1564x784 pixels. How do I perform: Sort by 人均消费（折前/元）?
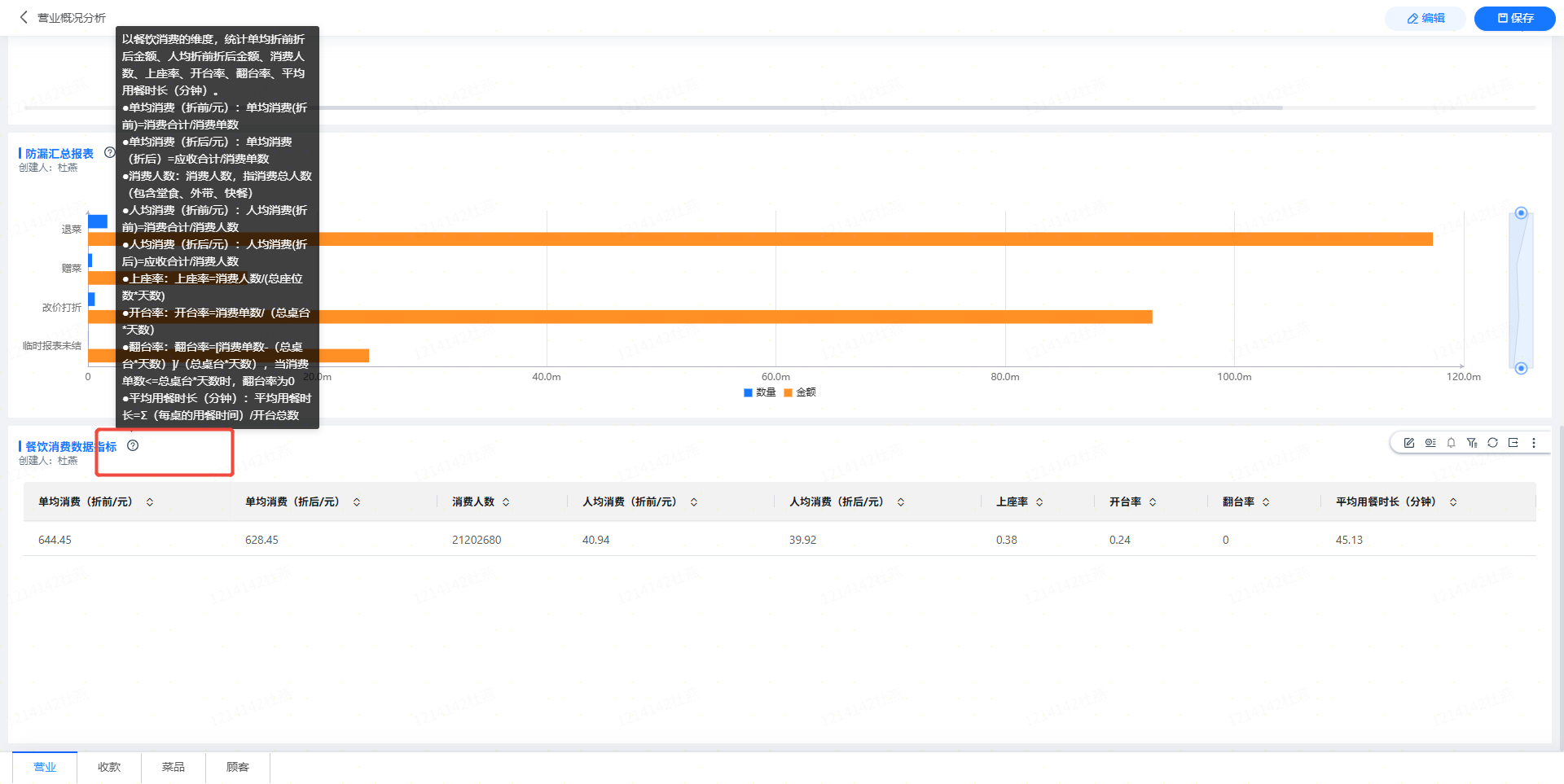694,502
